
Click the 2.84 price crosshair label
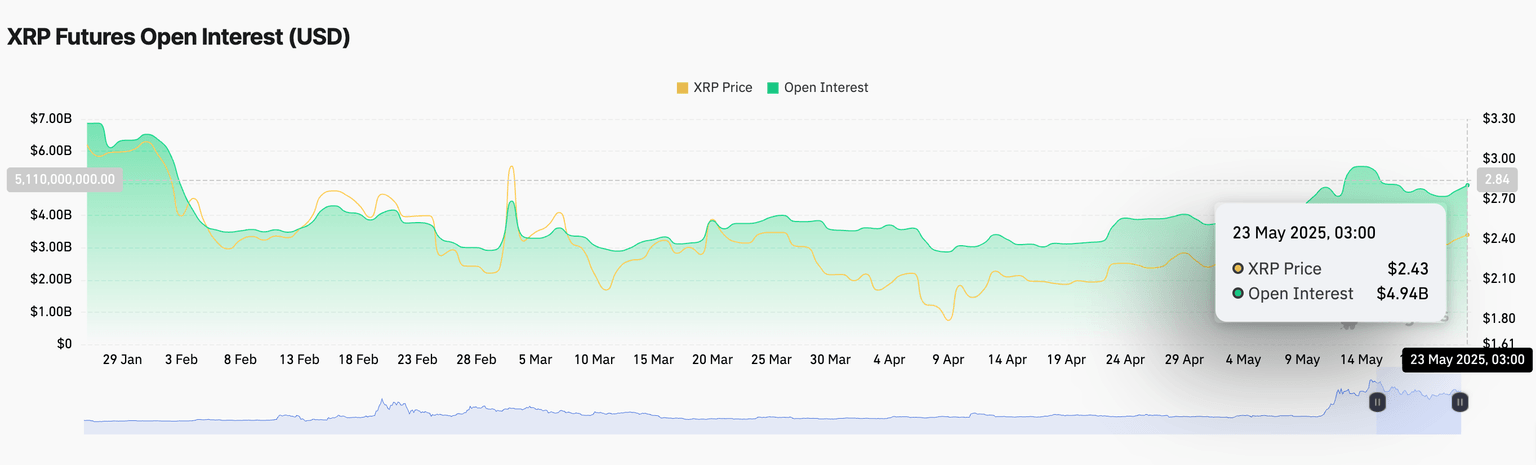point(1496,180)
